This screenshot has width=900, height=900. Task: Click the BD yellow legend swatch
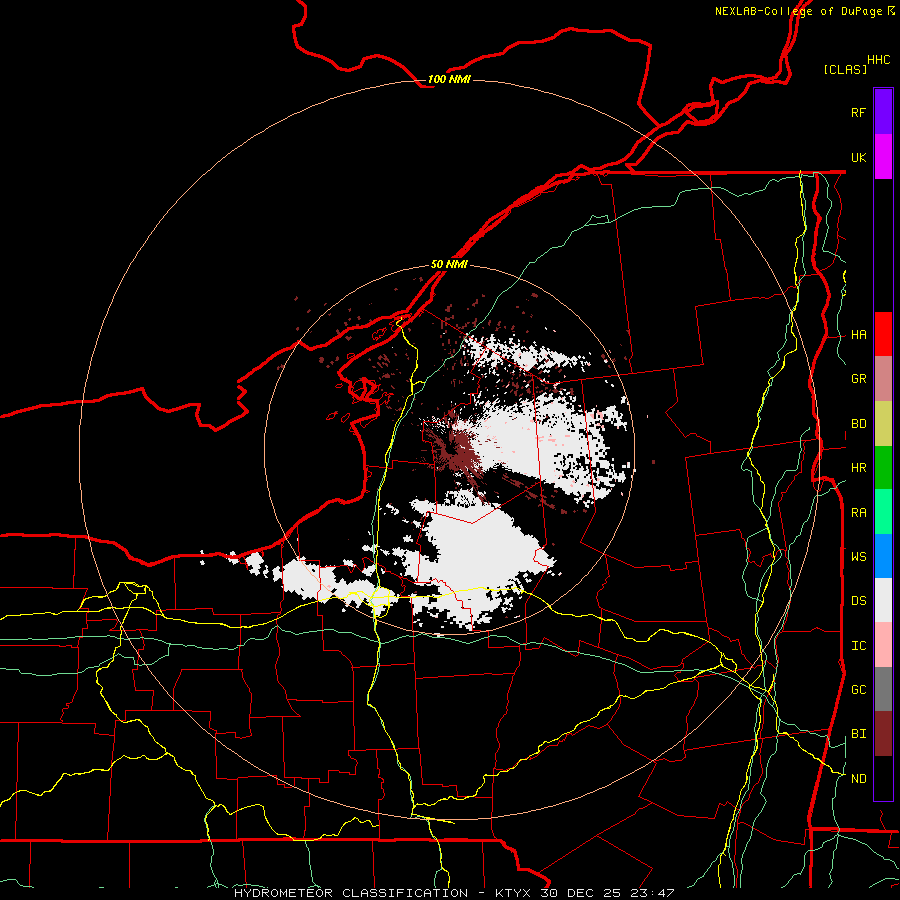coord(883,424)
